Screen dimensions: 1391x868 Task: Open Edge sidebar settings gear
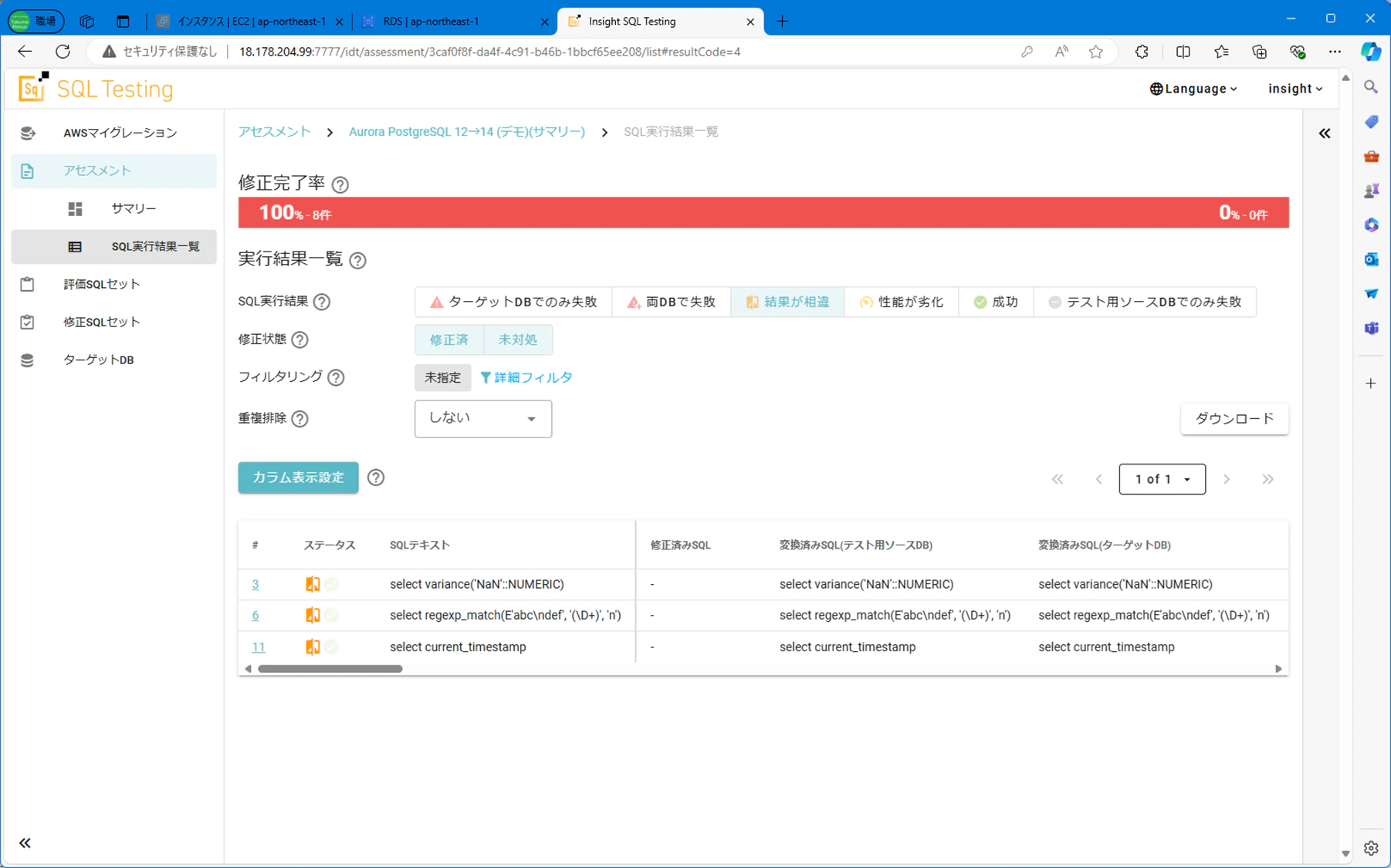click(x=1371, y=848)
